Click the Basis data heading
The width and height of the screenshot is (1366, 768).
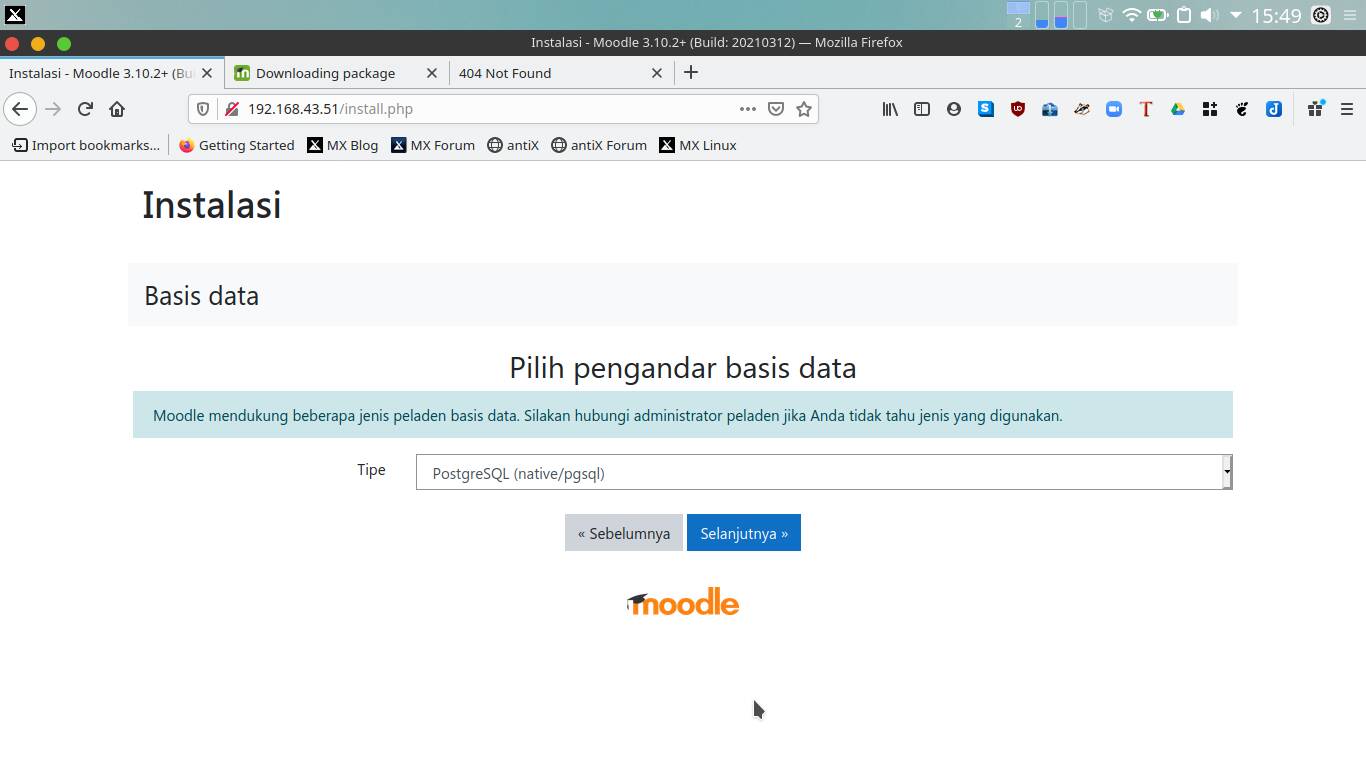click(201, 296)
